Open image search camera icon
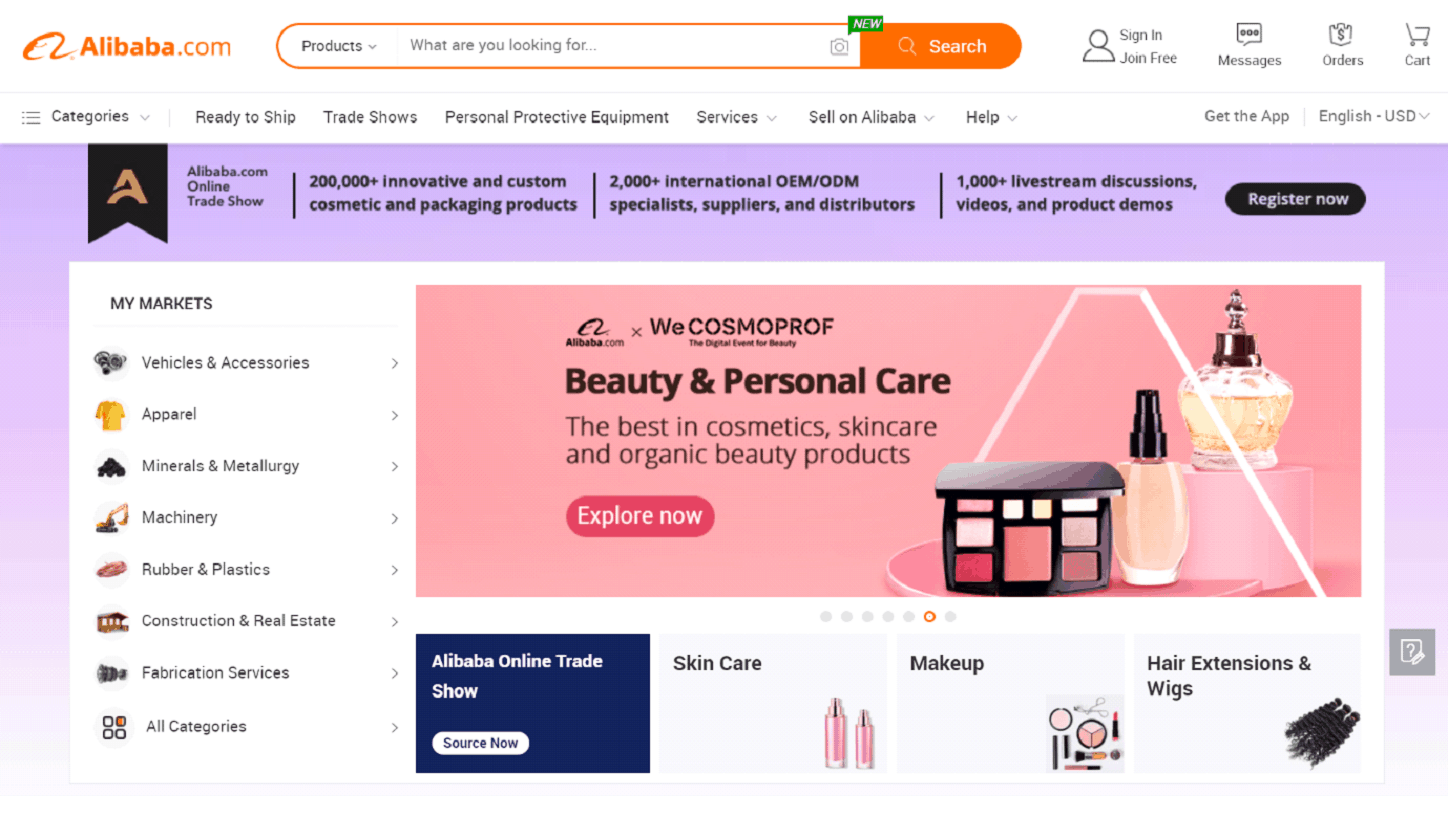The height and width of the screenshot is (816, 1448). pyautogui.click(x=839, y=47)
